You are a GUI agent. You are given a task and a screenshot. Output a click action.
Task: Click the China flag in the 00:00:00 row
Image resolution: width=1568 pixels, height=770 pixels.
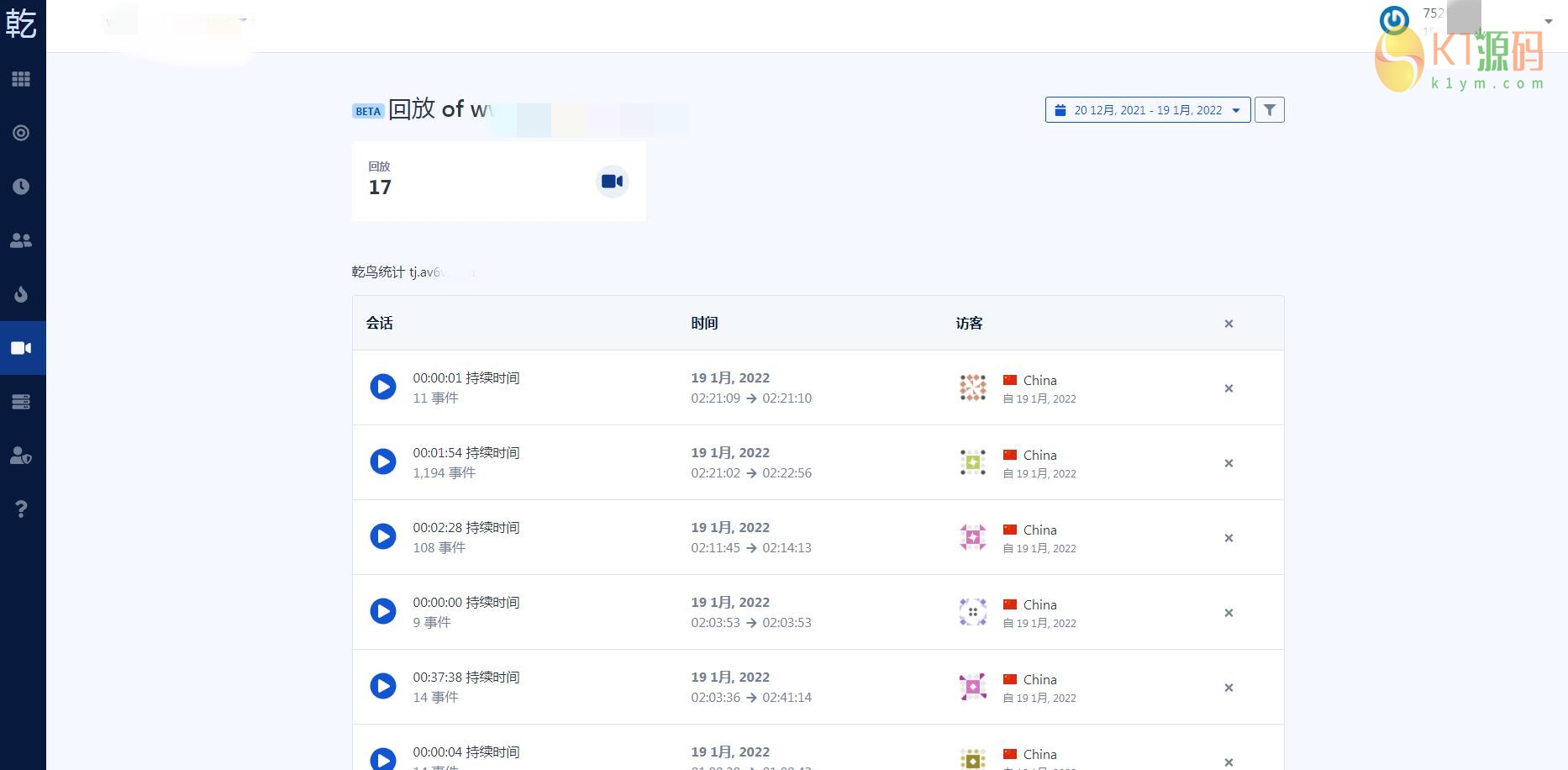click(1010, 604)
